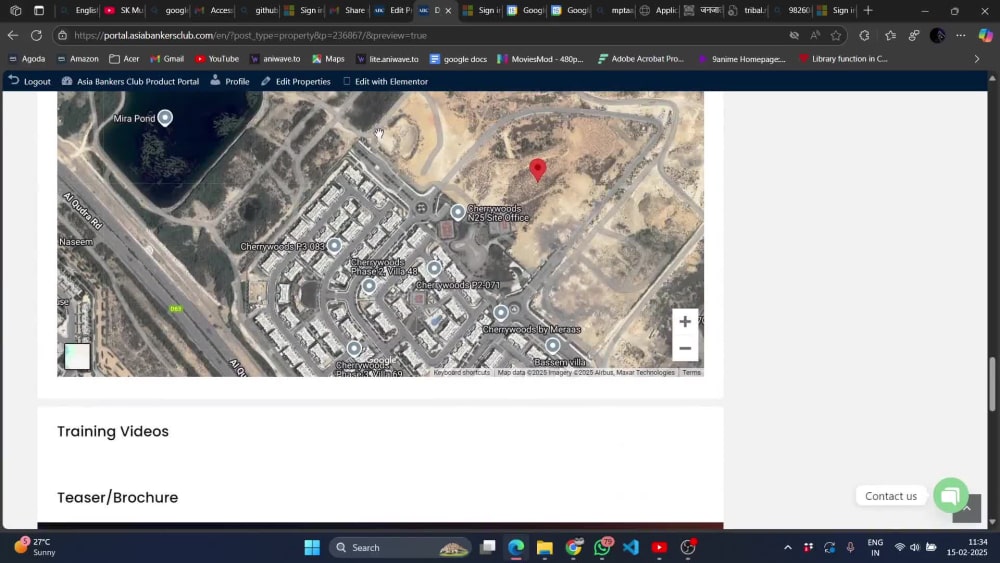Show more bookmarks chevron

pyautogui.click(x=976, y=59)
